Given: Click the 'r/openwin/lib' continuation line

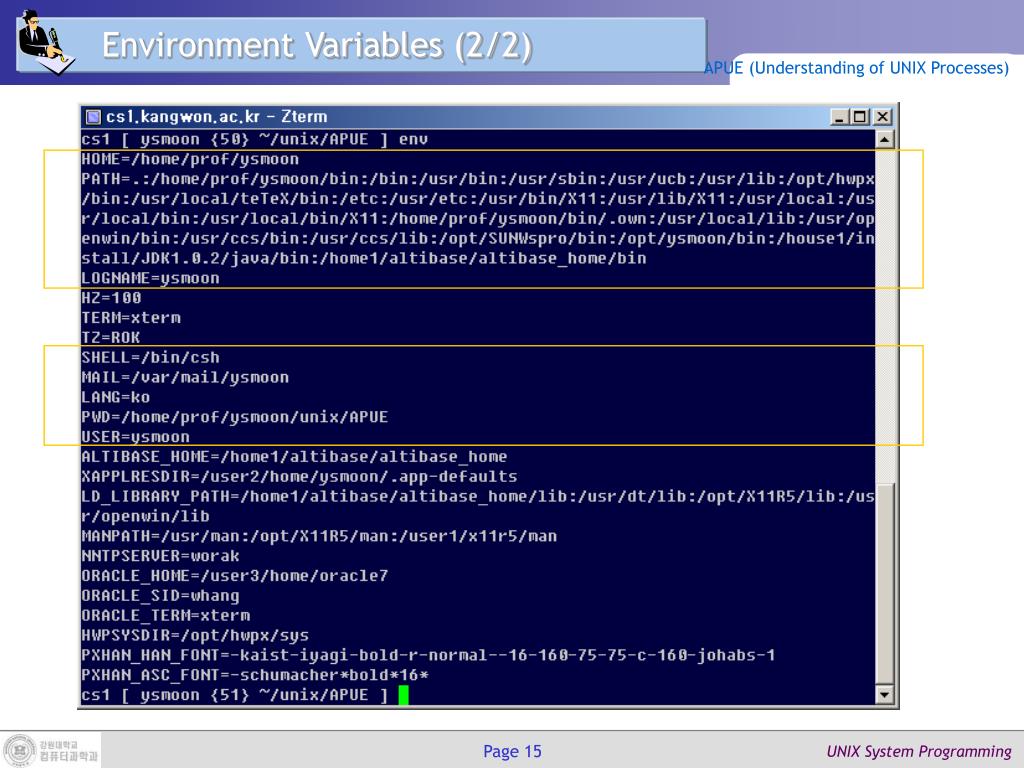Looking at the screenshot, I should click(x=145, y=517).
